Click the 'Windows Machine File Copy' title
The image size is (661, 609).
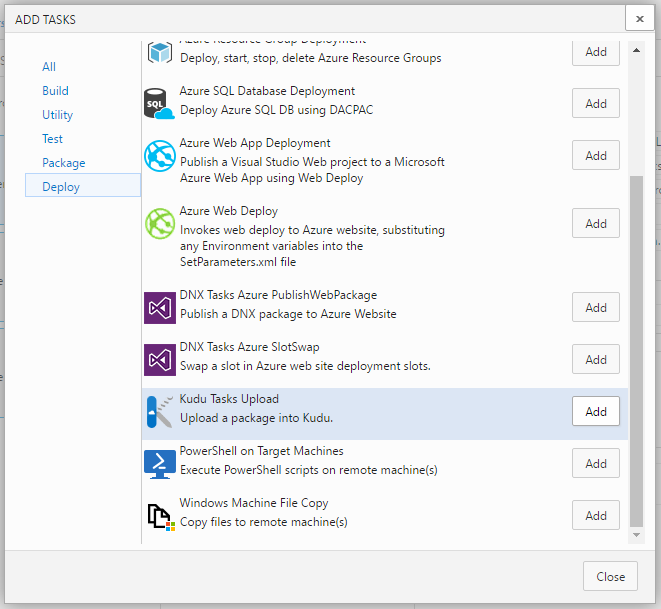click(x=254, y=503)
